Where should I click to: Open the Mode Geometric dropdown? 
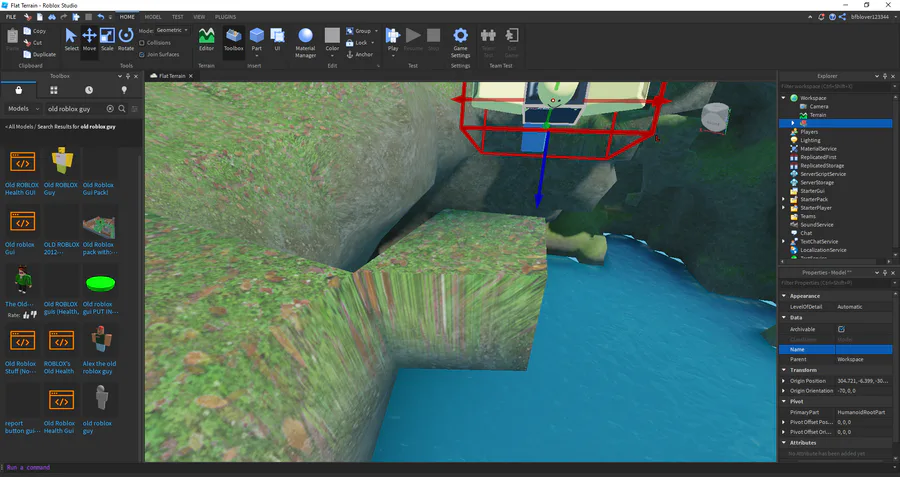pos(172,30)
